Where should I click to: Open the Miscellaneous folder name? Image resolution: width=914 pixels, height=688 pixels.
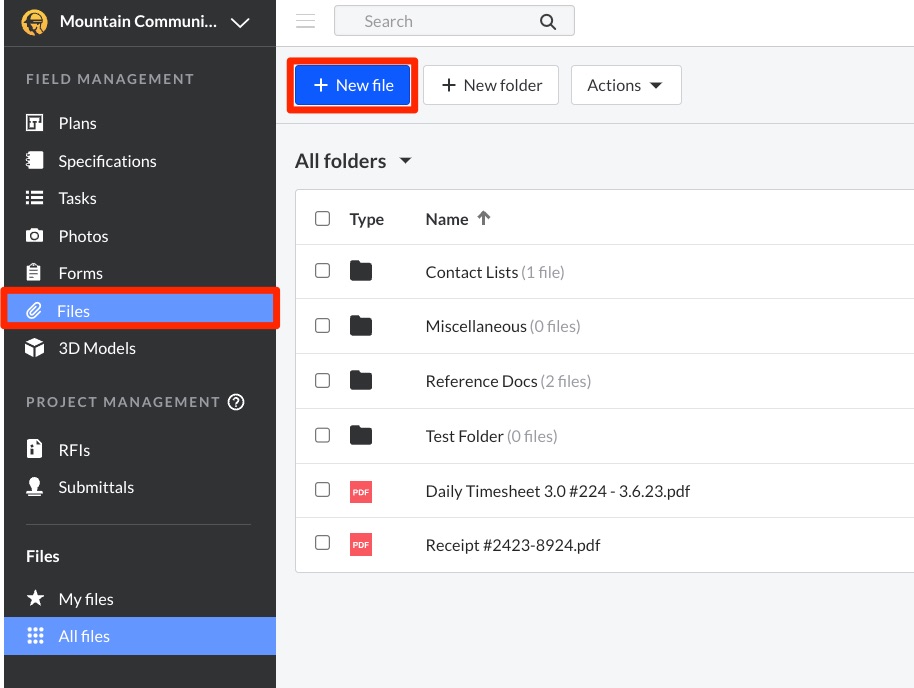click(476, 326)
